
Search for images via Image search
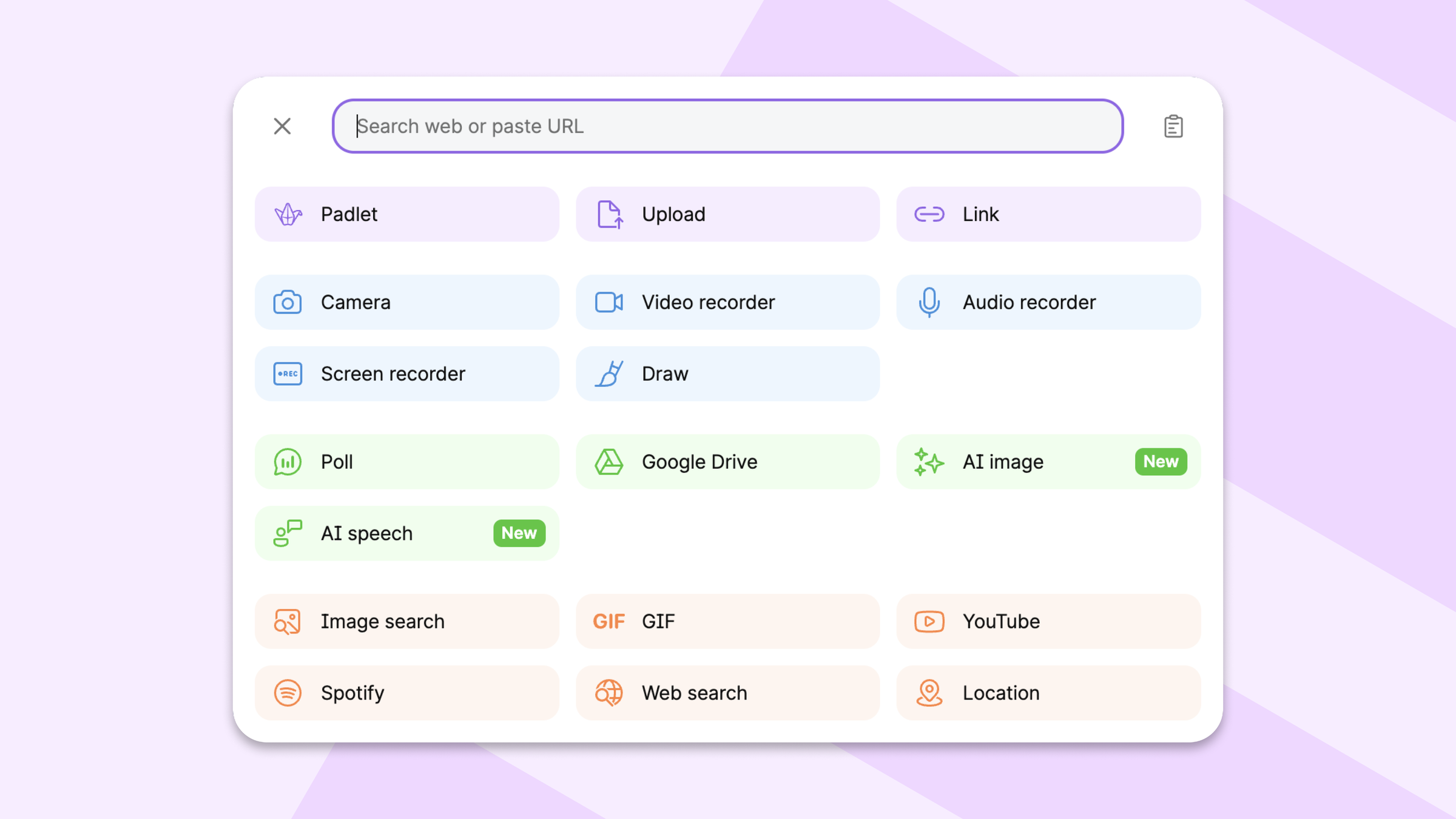coord(406,621)
